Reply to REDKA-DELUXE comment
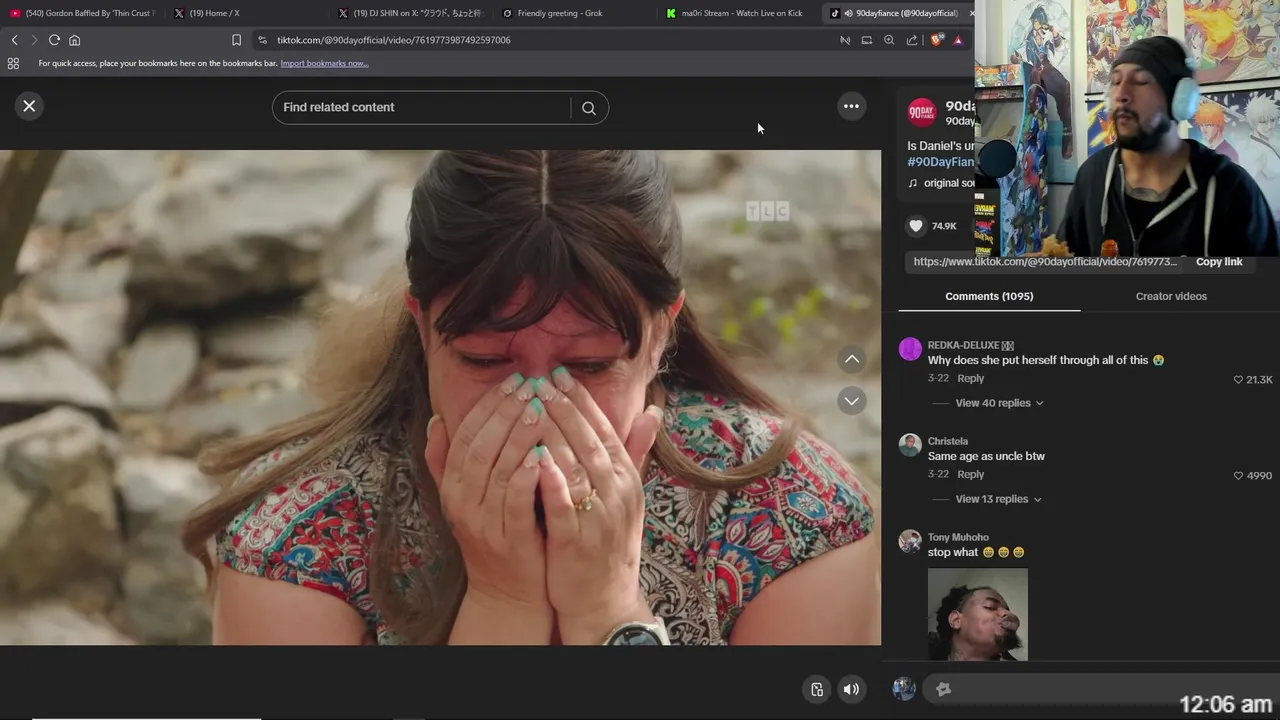 click(970, 379)
